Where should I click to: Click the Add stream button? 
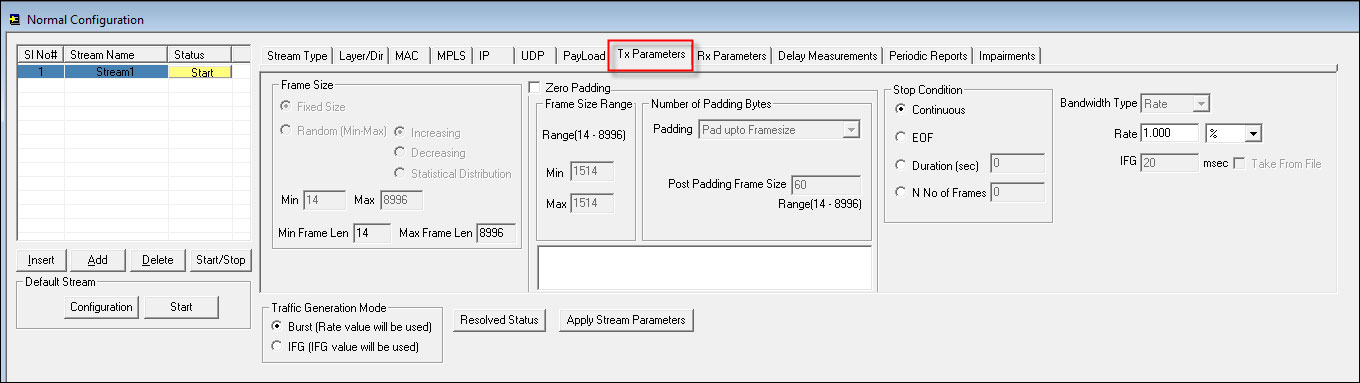point(98,260)
